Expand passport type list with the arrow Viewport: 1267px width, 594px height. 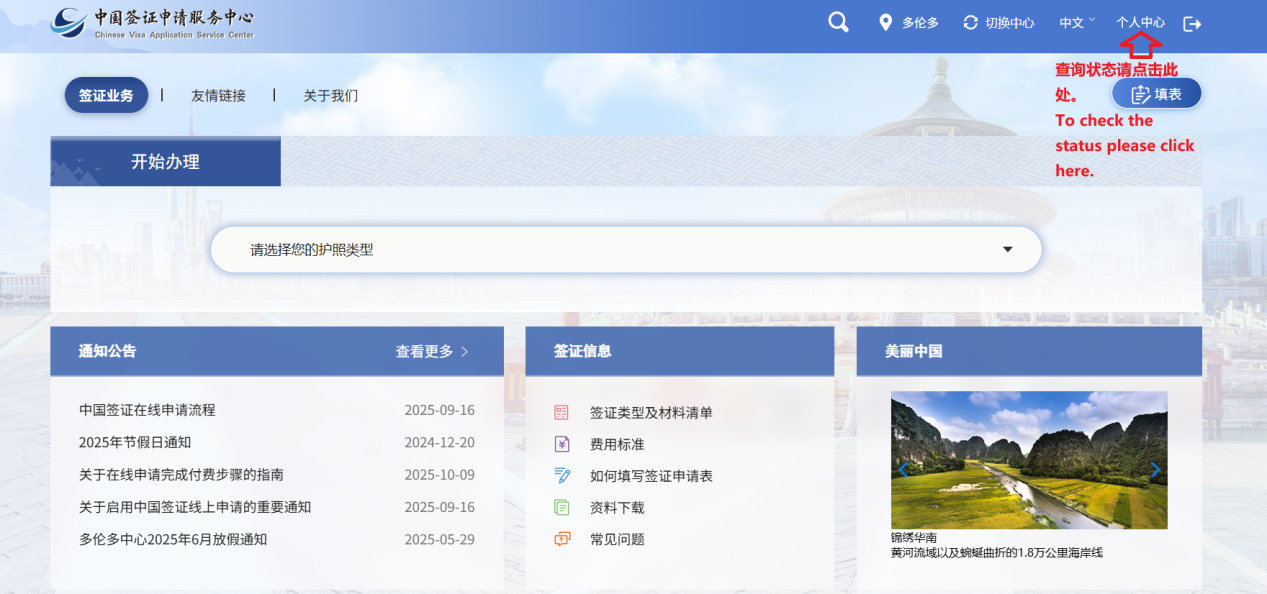[1007, 249]
